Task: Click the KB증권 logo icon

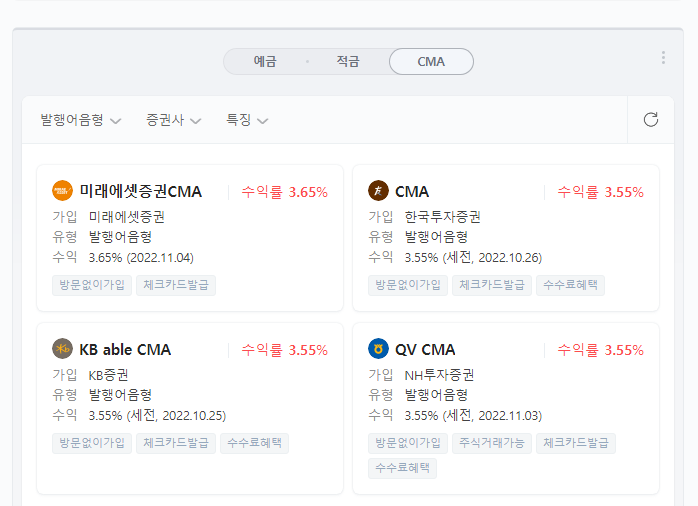Action: [x=62, y=349]
